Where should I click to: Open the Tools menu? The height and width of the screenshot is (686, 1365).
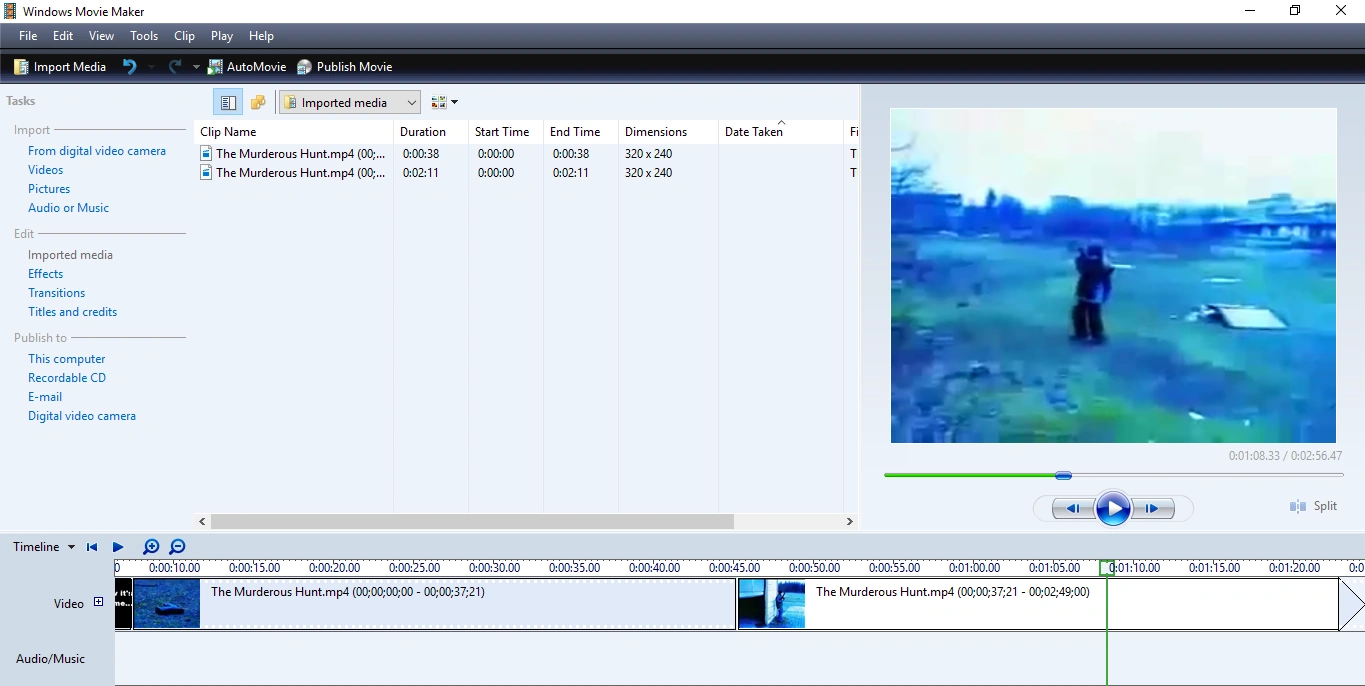144,36
